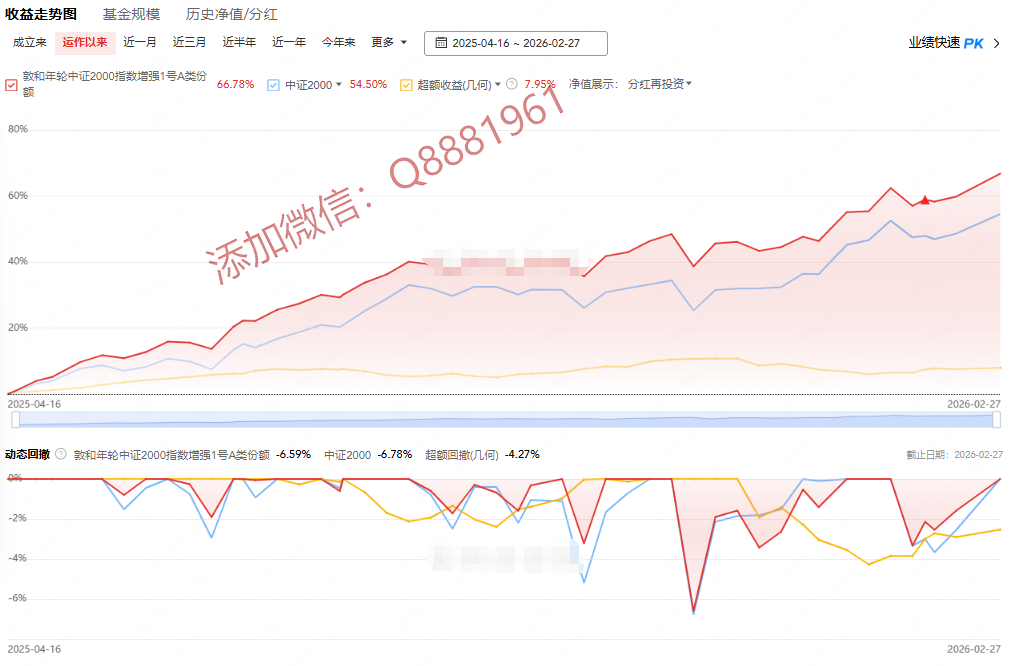Select the 近三月 time period
Image resolution: width=1012 pixels, height=666 pixels.
coord(189,42)
